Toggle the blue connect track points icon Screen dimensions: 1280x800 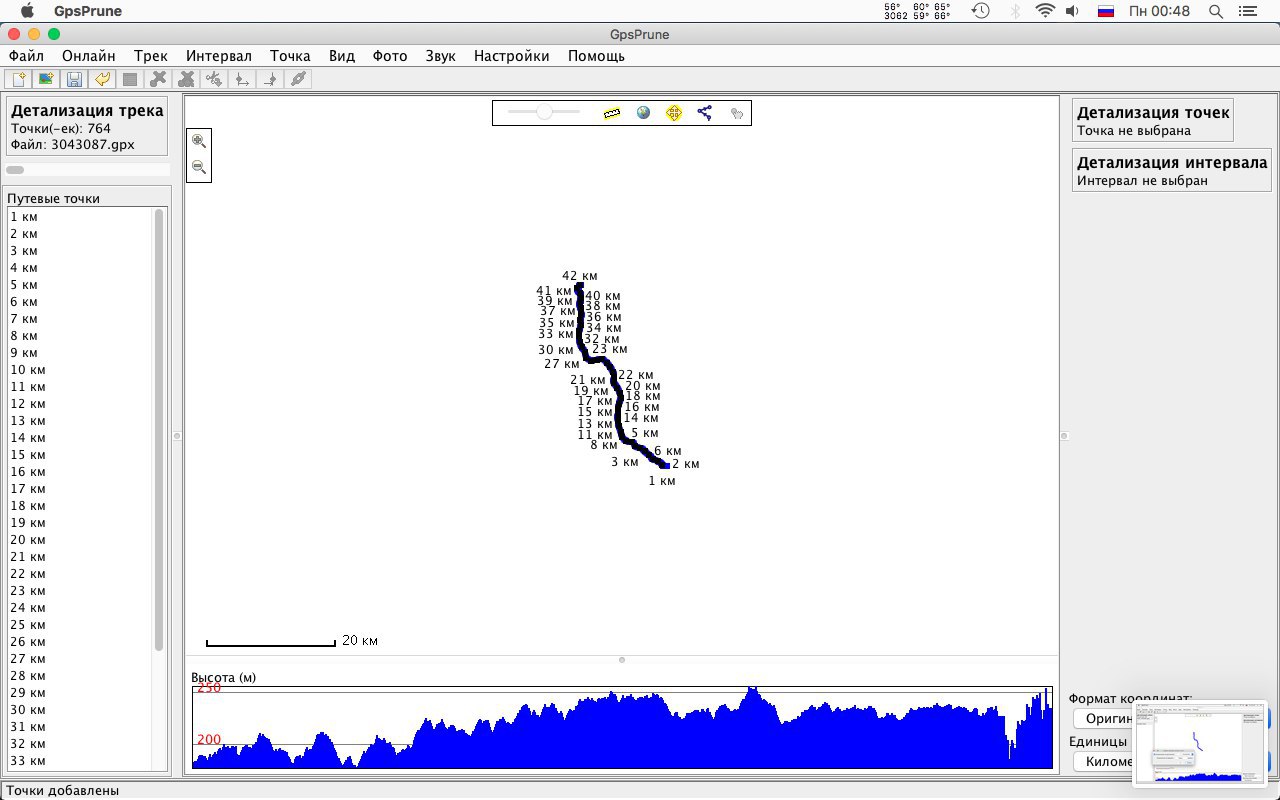pos(705,113)
